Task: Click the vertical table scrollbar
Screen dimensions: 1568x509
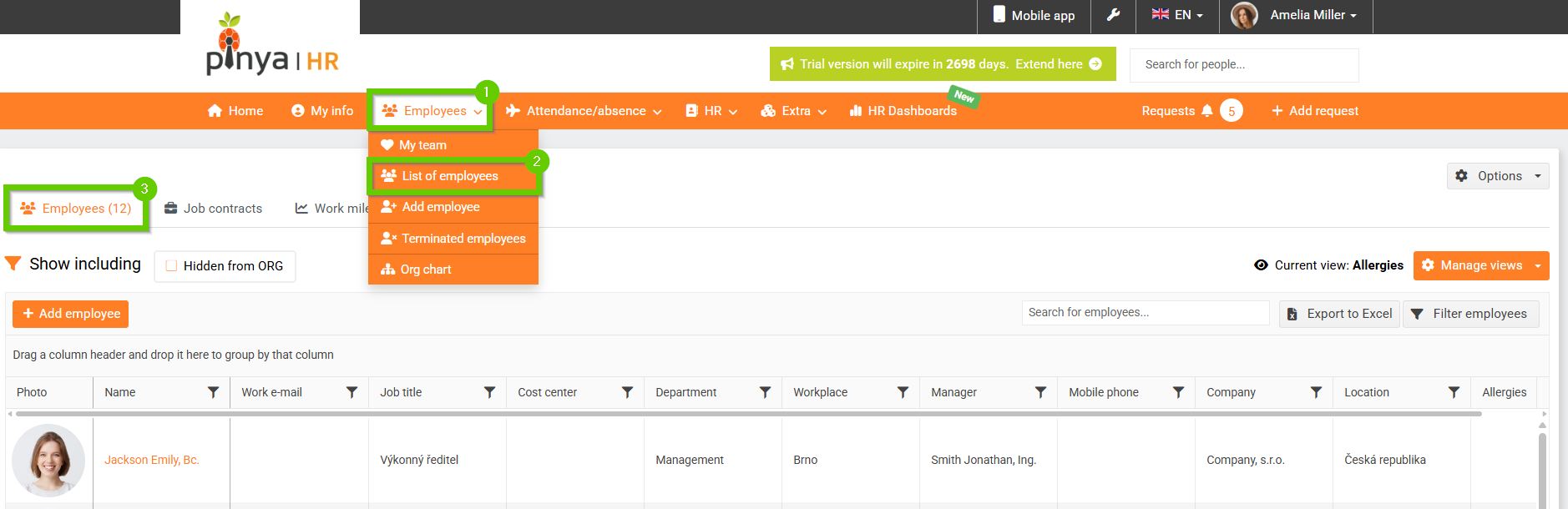Action: coord(1543,470)
